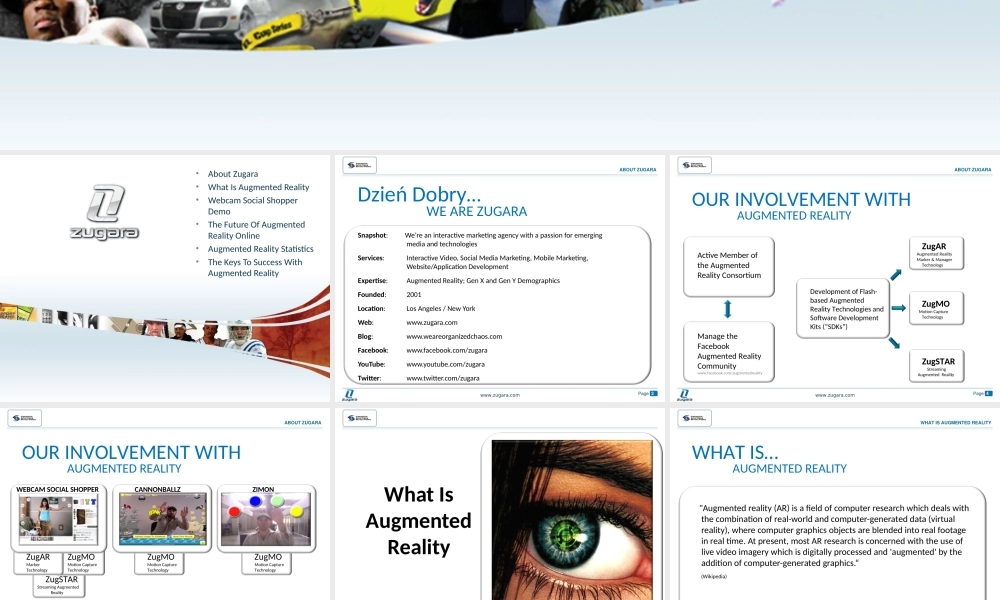Click the large Zugara logo on agenda slide

click(x=104, y=212)
